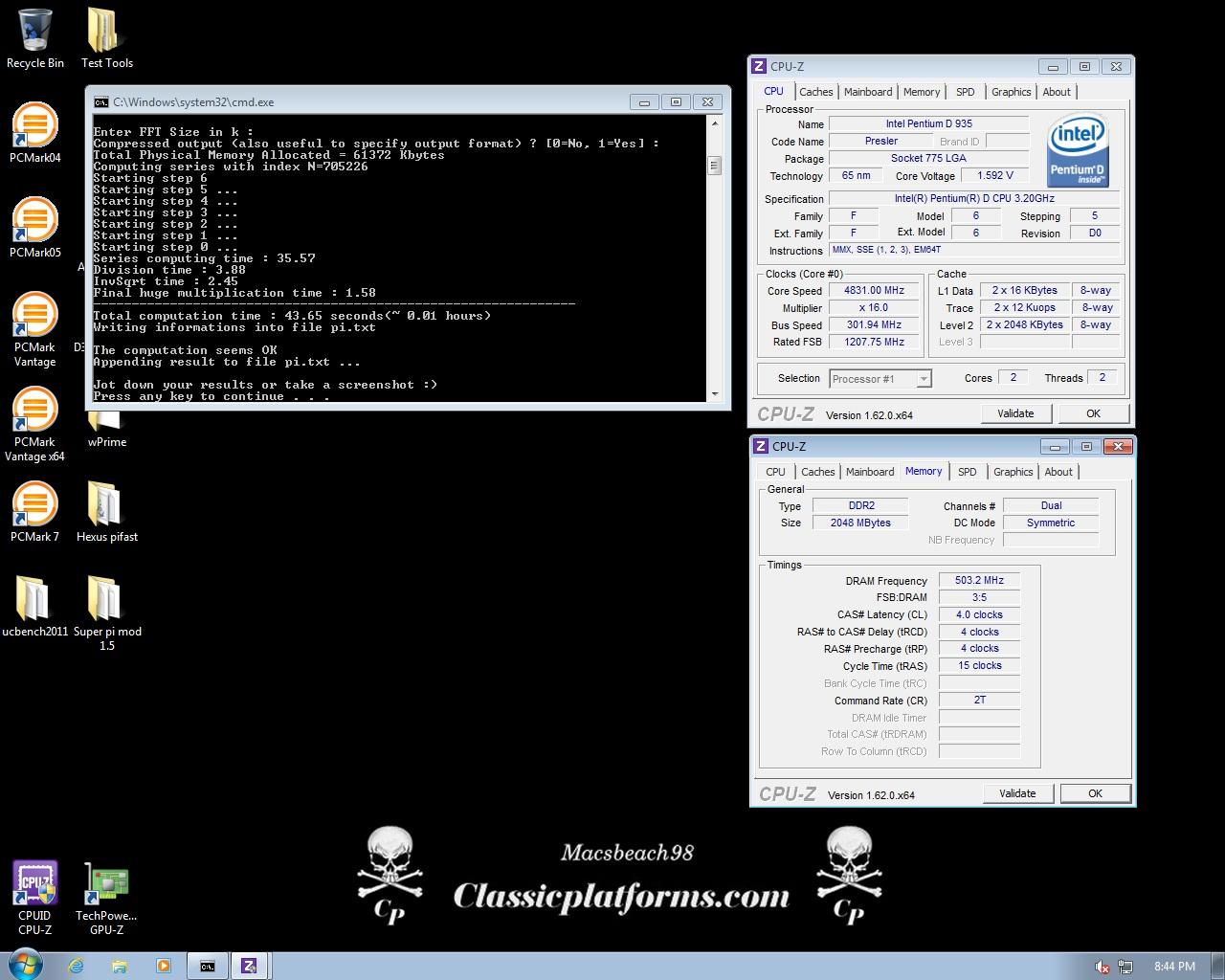The image size is (1225, 980).
Task: Switch to SPD tab in upper CPU-Z
Action: [x=966, y=92]
